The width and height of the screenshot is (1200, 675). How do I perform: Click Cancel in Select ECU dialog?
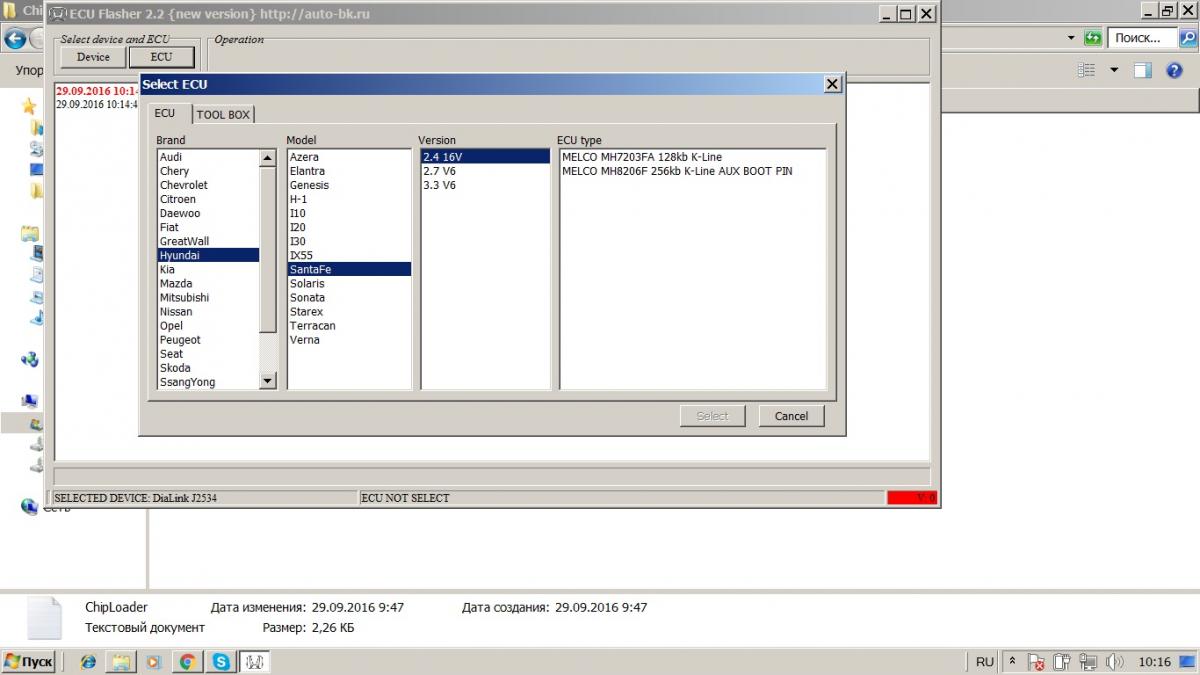(x=791, y=416)
